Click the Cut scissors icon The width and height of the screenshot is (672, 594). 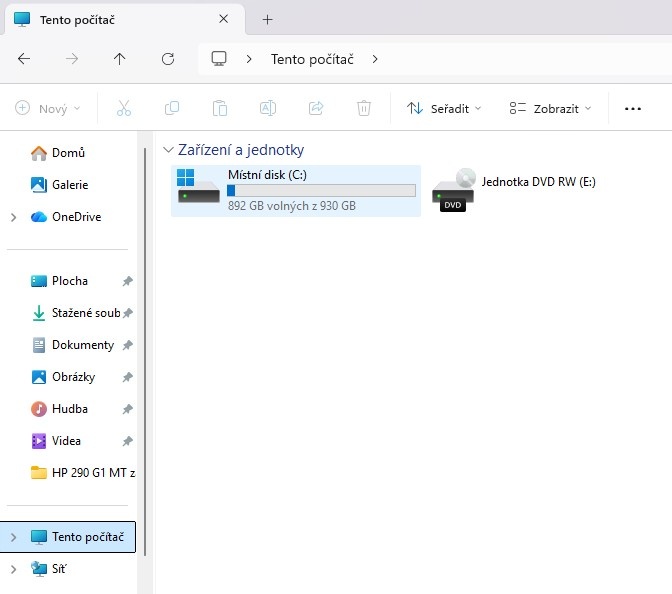pyautogui.click(x=124, y=108)
